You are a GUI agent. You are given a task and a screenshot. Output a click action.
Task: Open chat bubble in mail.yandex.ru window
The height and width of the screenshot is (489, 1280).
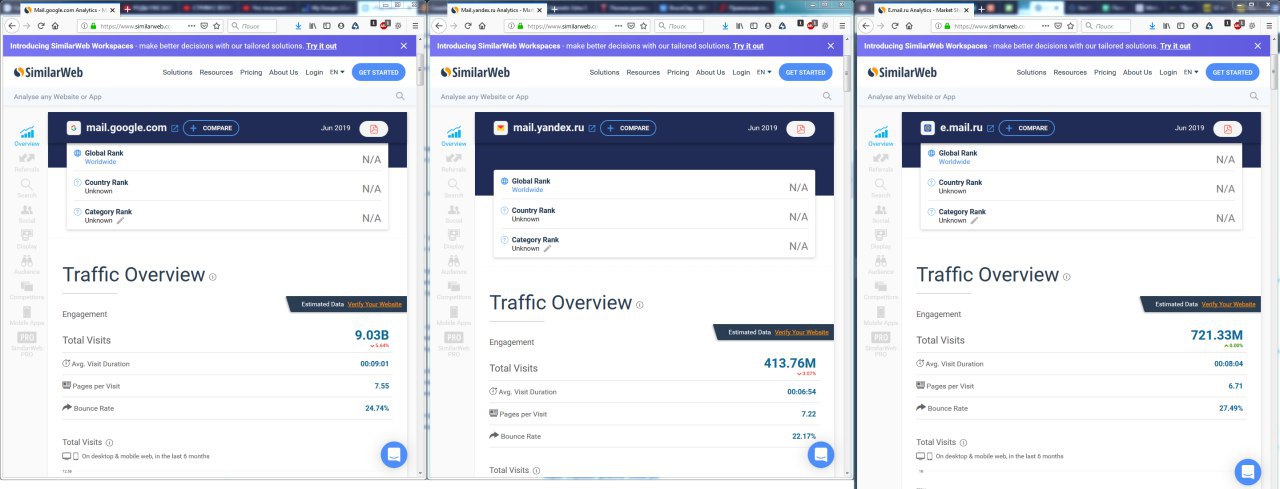[821, 454]
